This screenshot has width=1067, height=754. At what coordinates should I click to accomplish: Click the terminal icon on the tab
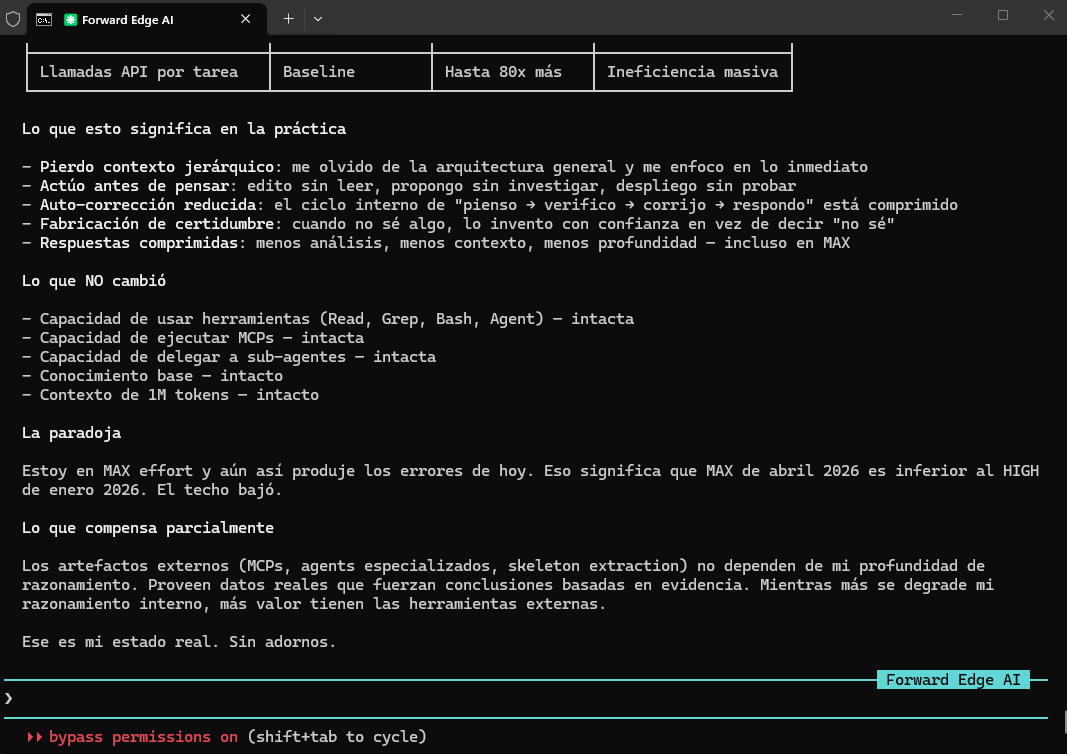pyautogui.click(x=44, y=20)
